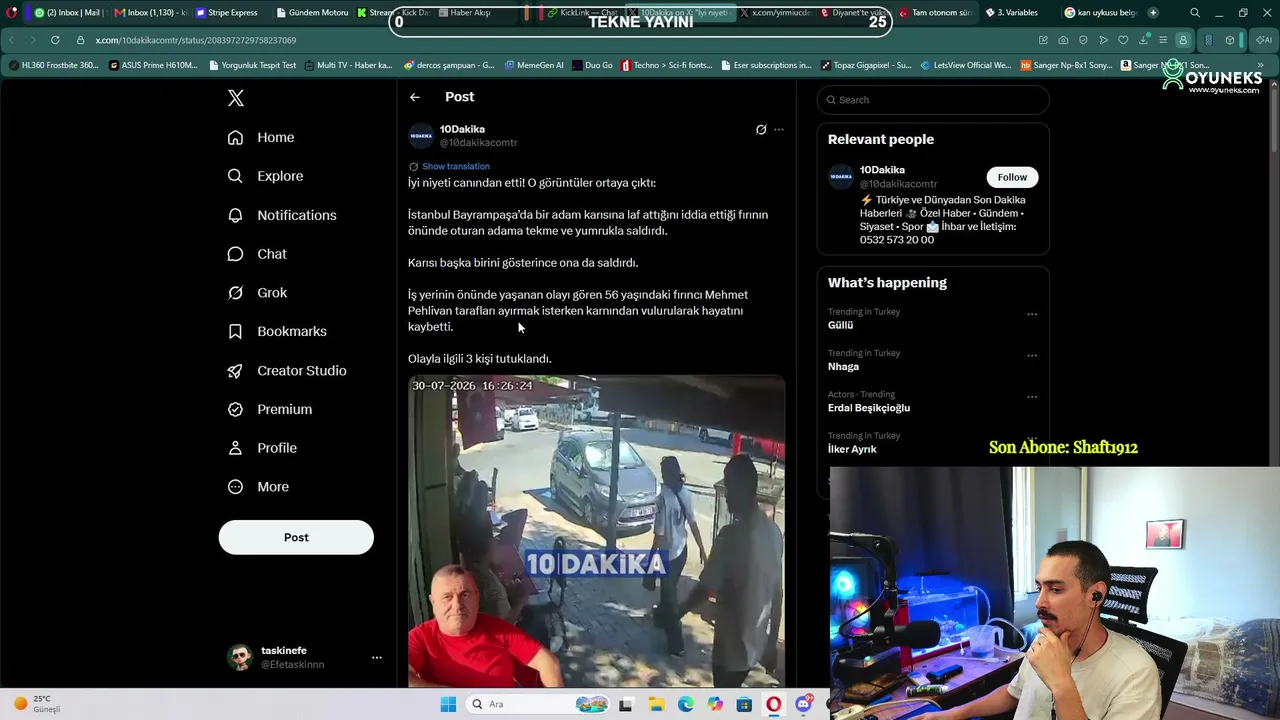This screenshot has width=1280, height=720.
Task: Open options for the Güllü trend
Action: tap(1032, 314)
